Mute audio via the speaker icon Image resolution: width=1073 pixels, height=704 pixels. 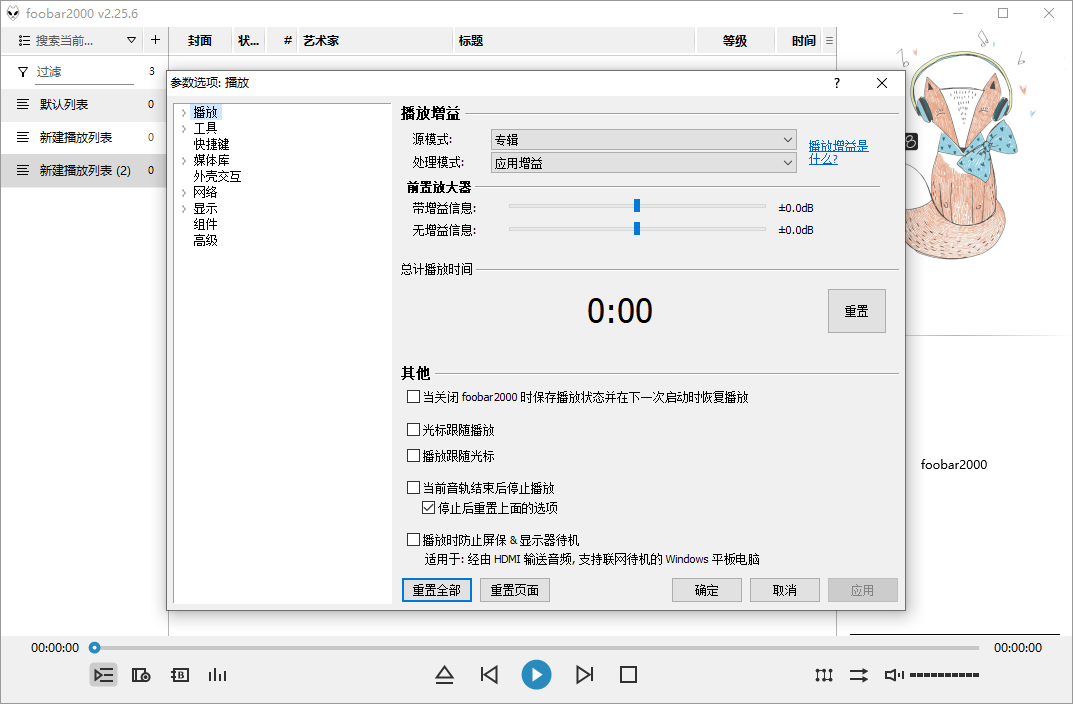pos(891,675)
